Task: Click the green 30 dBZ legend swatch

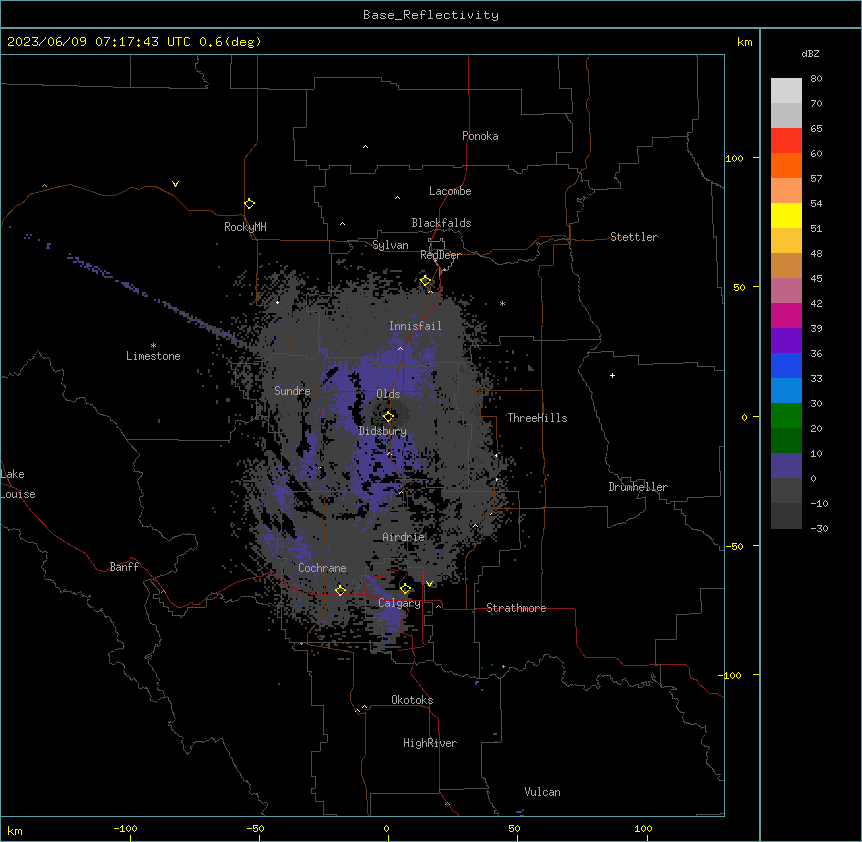Action: [786, 416]
